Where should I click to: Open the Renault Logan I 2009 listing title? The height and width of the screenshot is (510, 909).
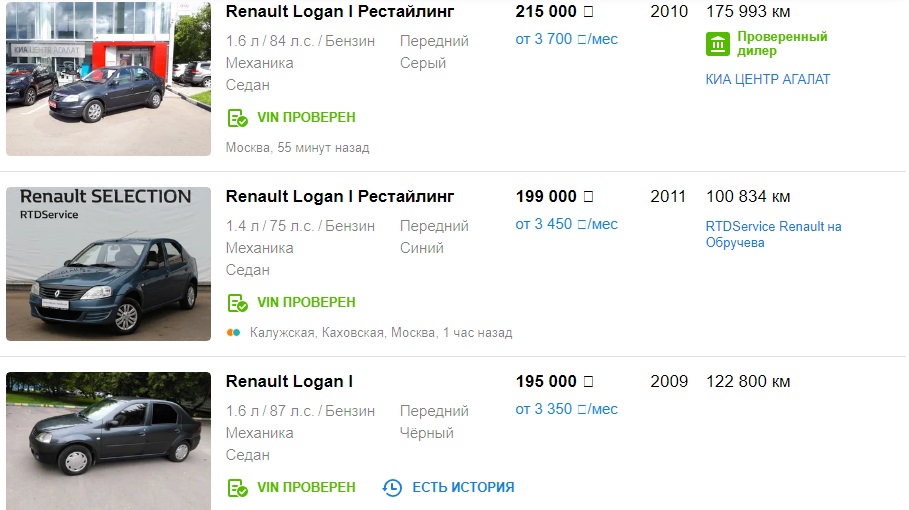[289, 381]
